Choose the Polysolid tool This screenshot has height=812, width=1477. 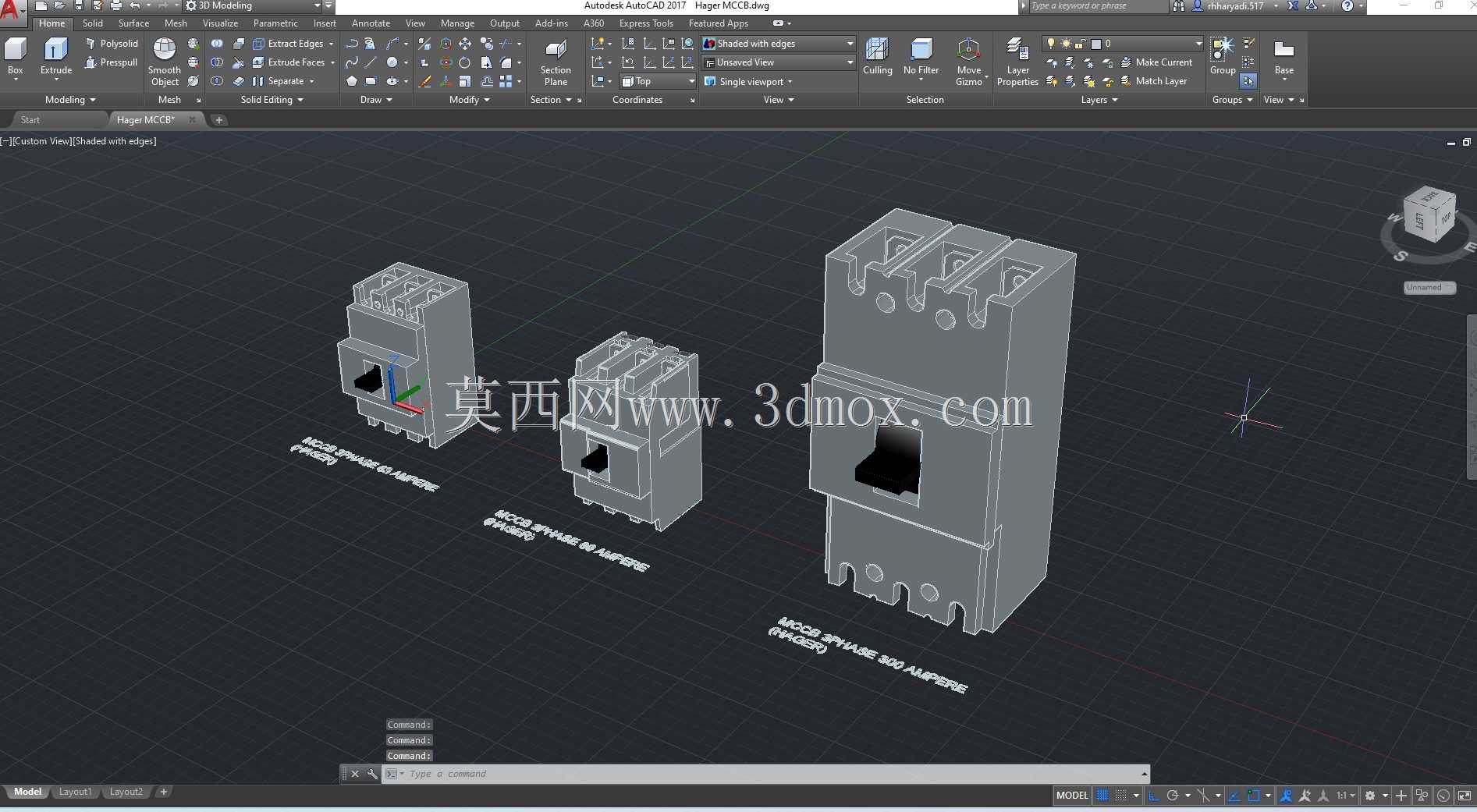click(112, 44)
